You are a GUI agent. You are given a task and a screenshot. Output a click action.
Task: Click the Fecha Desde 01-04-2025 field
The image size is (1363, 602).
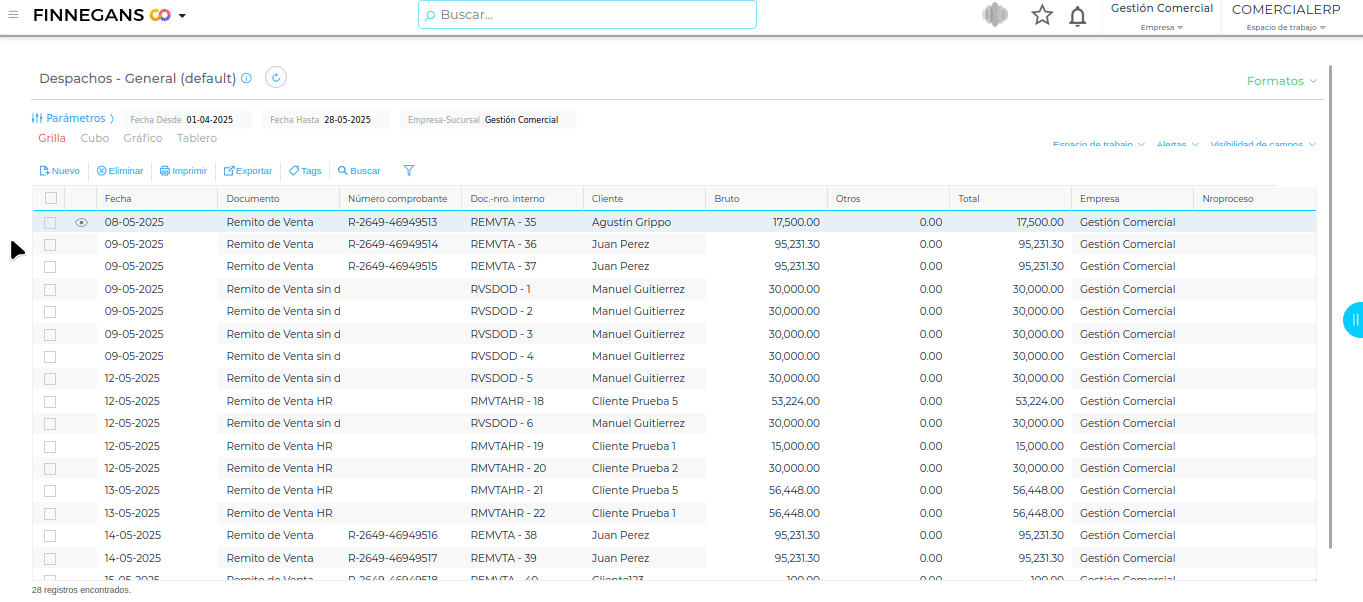click(187, 120)
